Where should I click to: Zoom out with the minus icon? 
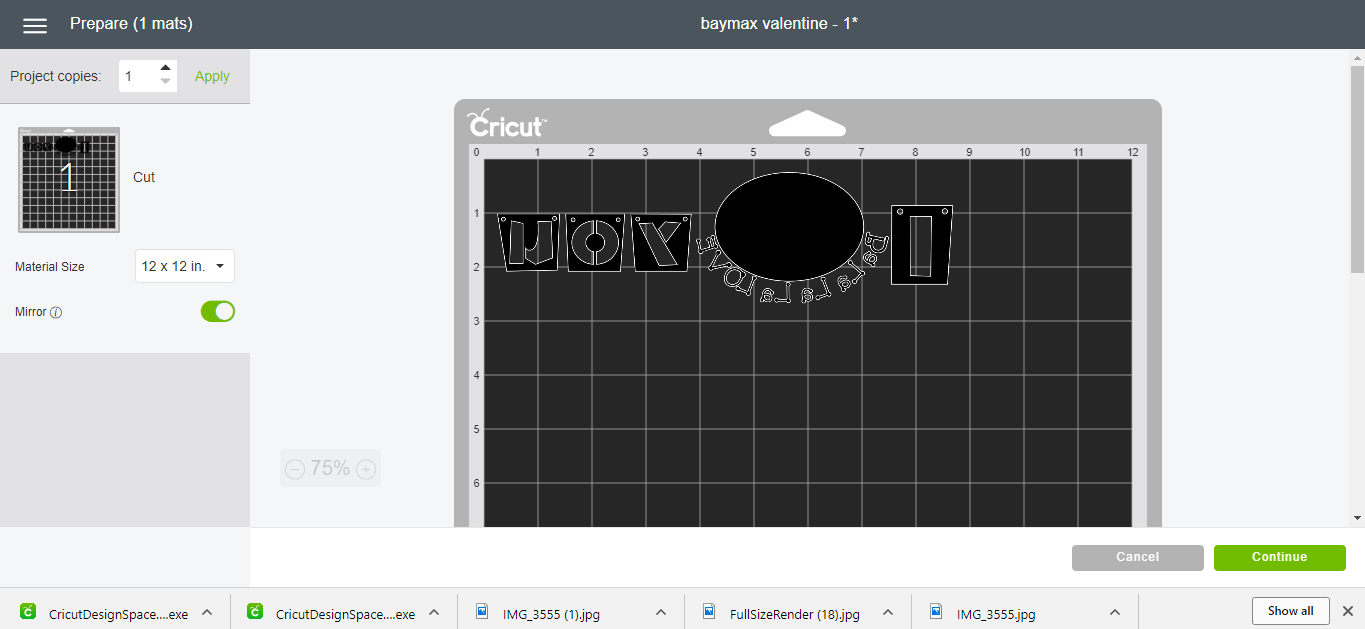[x=295, y=469]
